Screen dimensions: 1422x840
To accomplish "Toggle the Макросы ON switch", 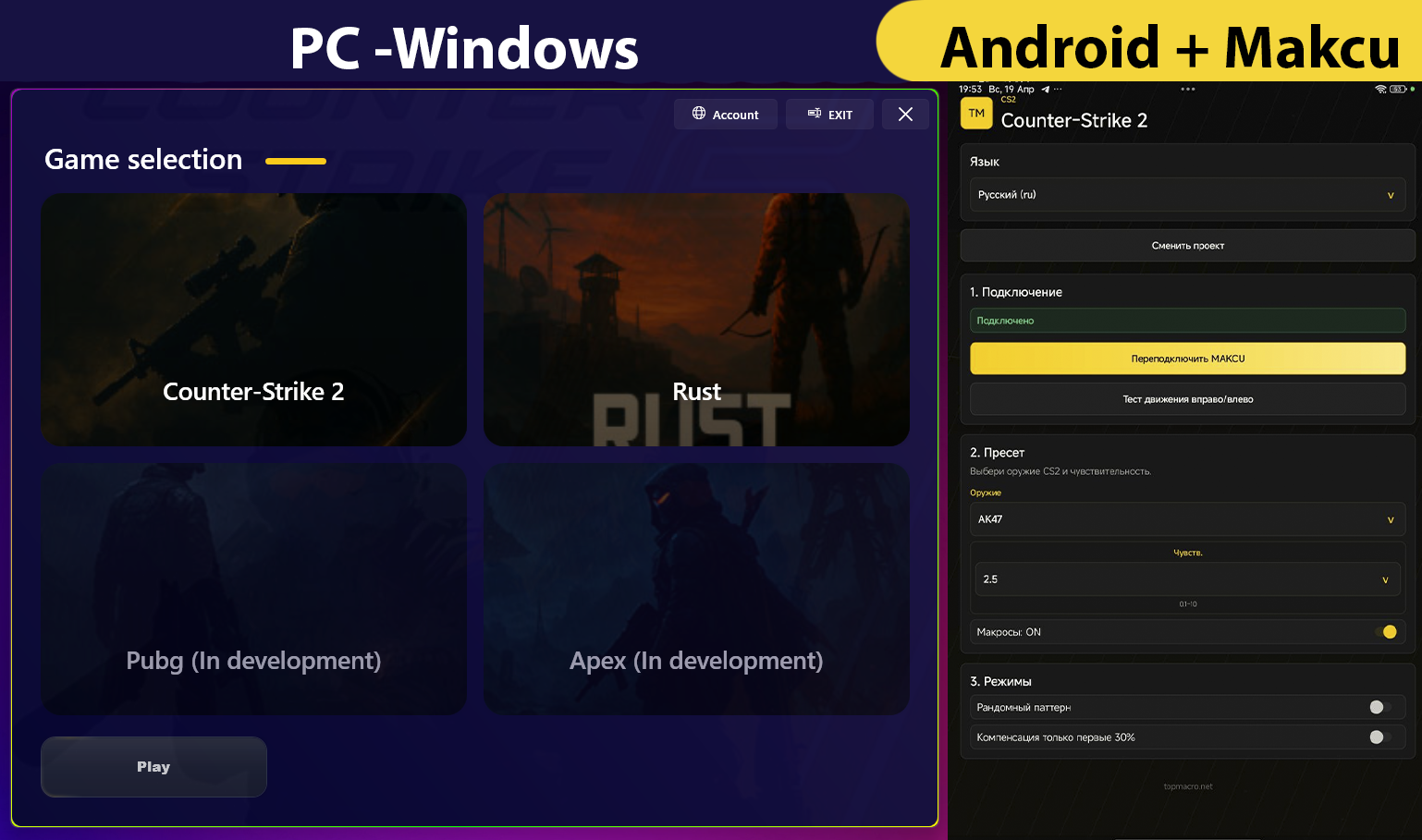I will pyautogui.click(x=1386, y=632).
